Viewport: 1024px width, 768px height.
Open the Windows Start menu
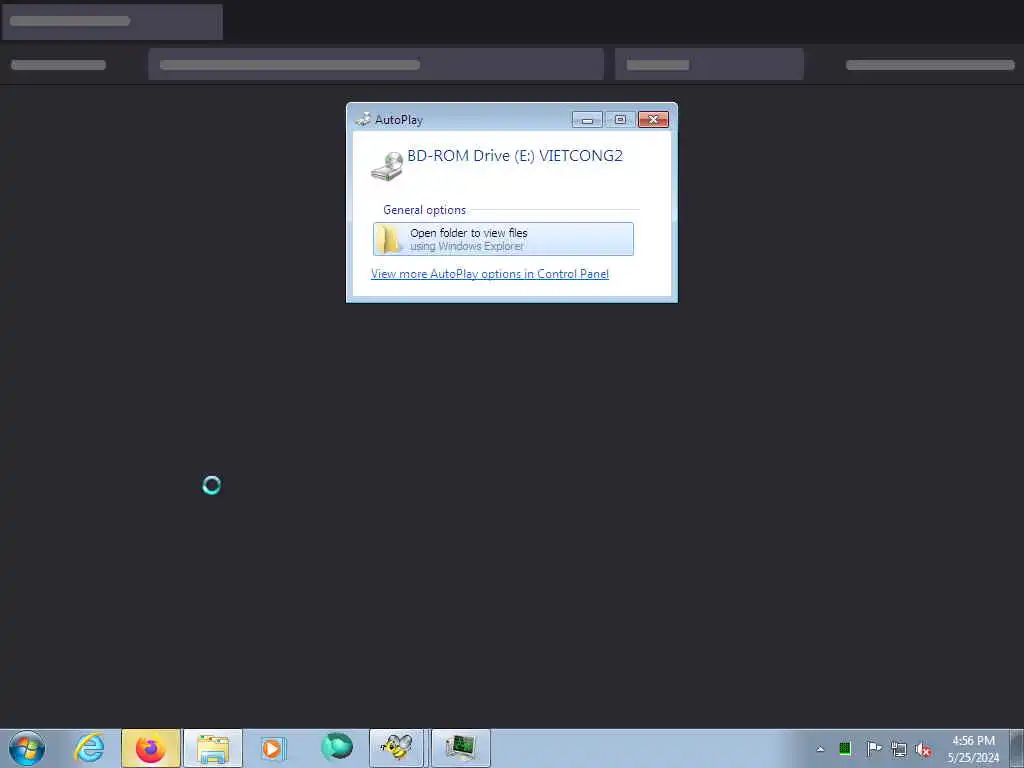27,748
